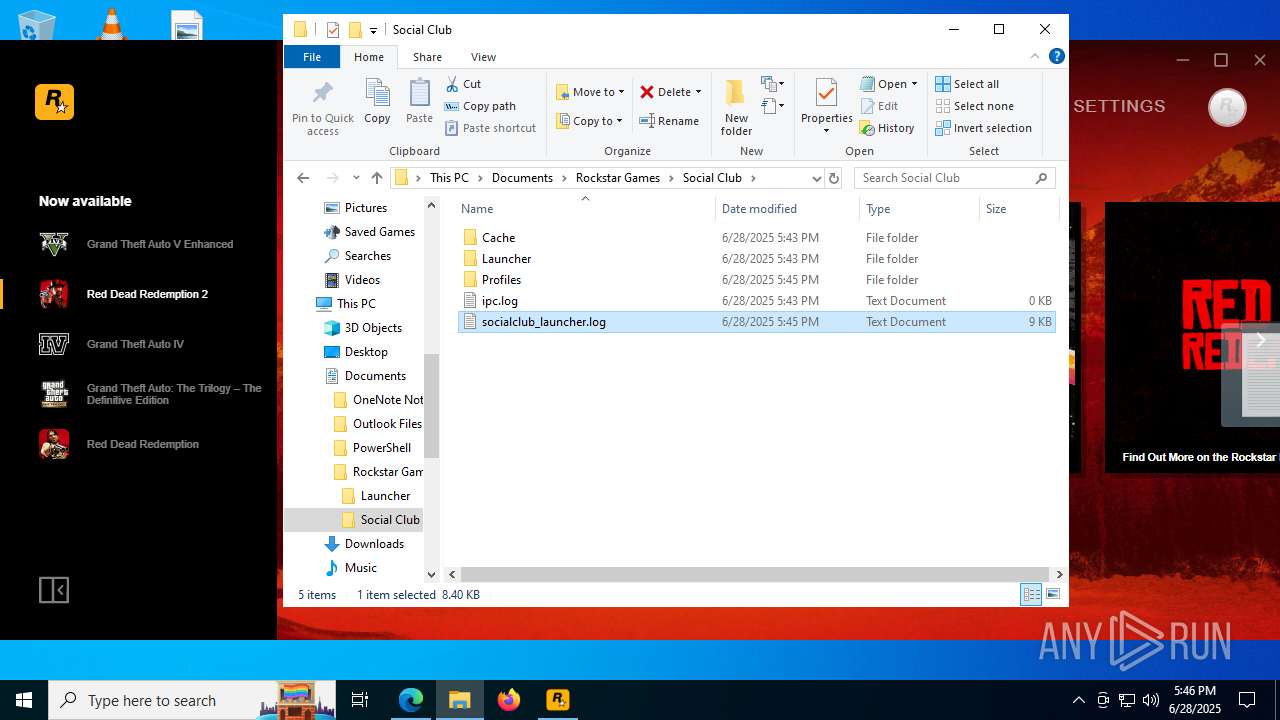Select PowerShell folder in navigation tree
Image resolution: width=1280 pixels, height=720 pixels.
point(372,448)
